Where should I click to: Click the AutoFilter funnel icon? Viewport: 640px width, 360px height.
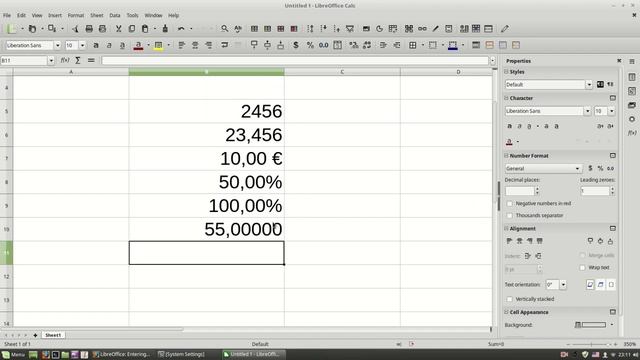pyautogui.click(x=350, y=29)
